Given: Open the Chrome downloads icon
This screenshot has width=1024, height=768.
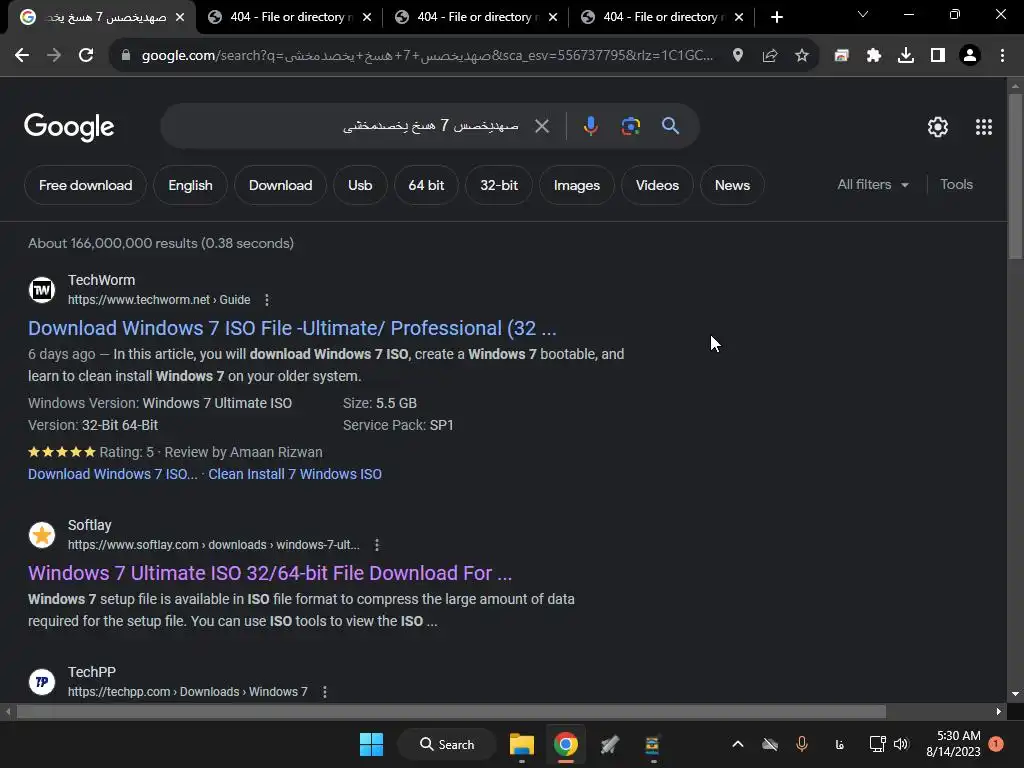Looking at the screenshot, I should tap(906, 56).
